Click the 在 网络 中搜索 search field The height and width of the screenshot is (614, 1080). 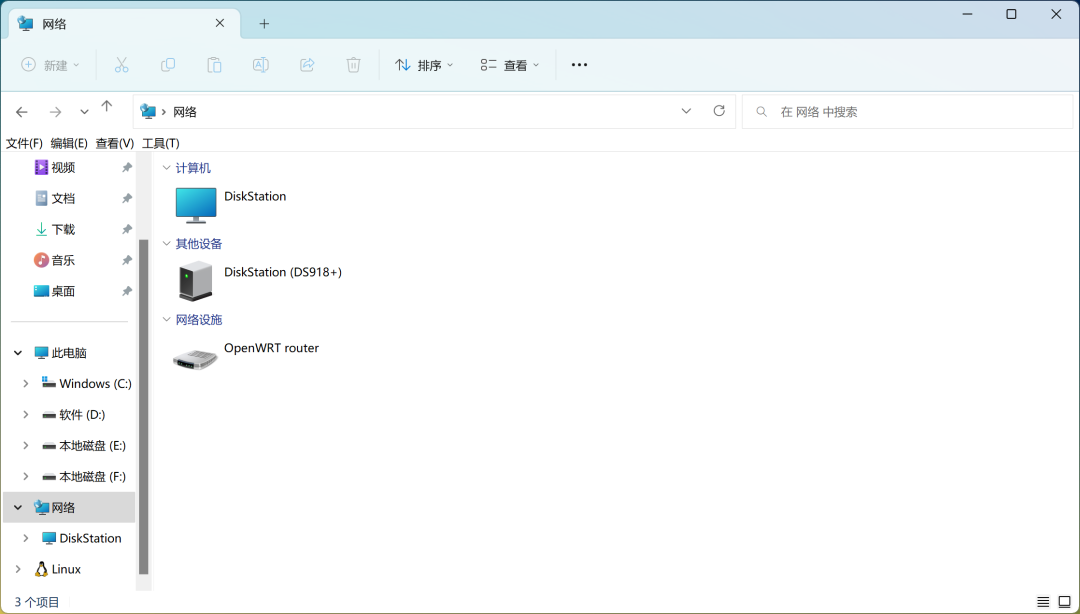(x=907, y=112)
